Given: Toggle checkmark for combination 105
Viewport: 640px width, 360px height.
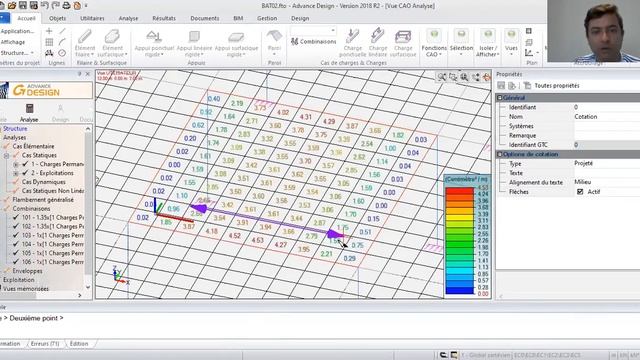Looking at the screenshot, I should [16, 253].
